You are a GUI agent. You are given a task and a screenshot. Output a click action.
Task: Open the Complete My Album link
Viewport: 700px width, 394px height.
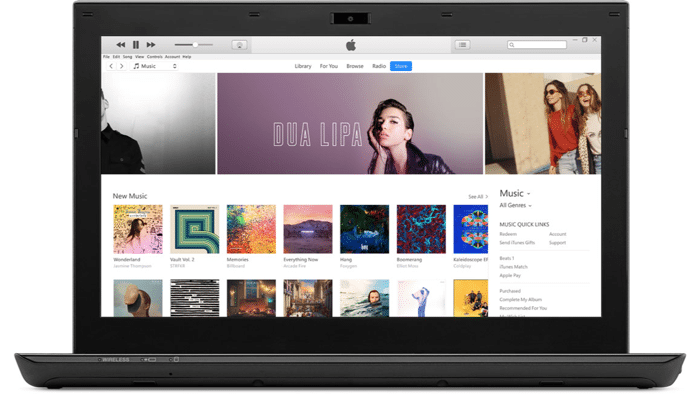[x=521, y=299]
